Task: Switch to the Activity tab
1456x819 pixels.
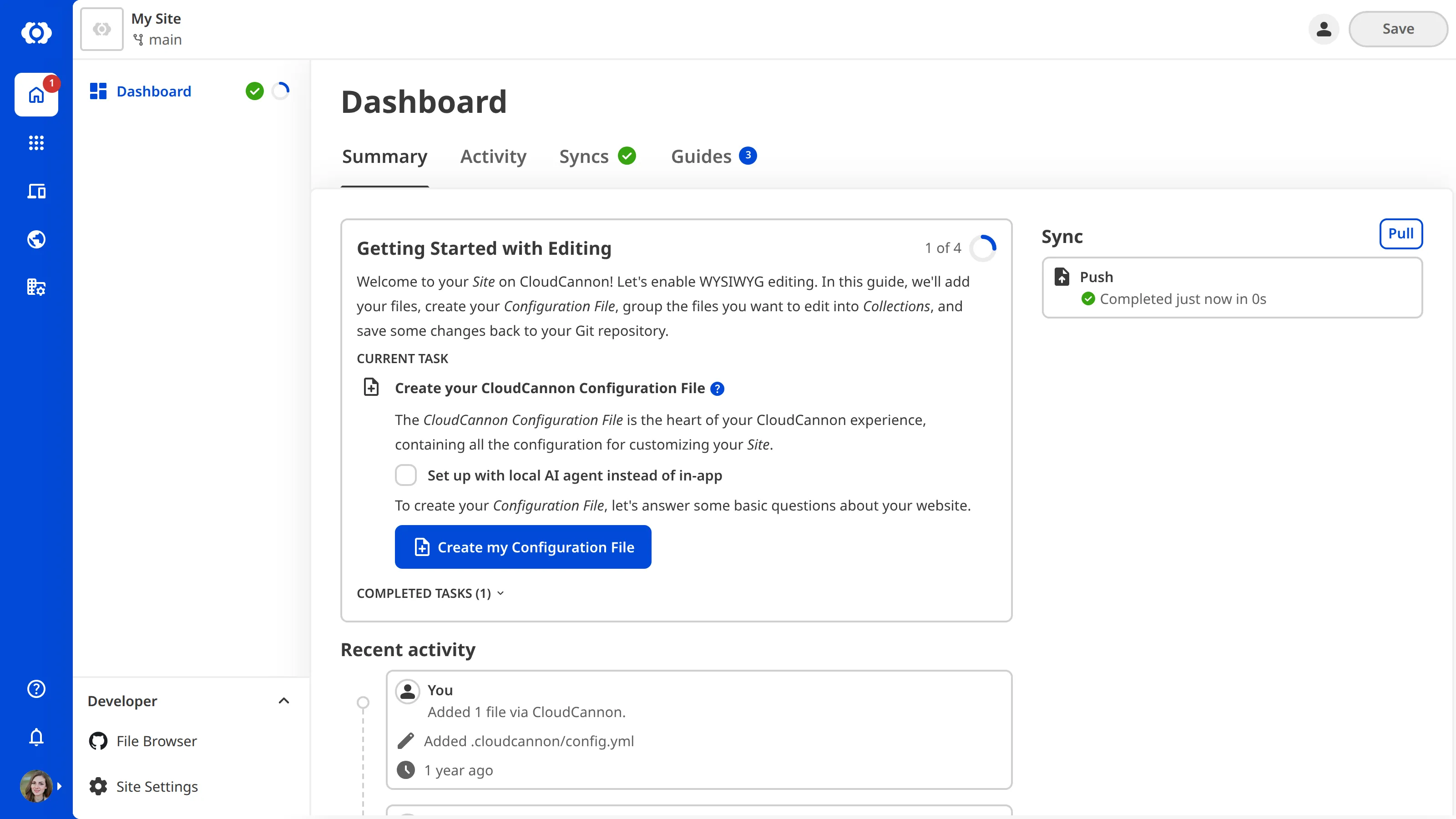Action: (x=493, y=157)
